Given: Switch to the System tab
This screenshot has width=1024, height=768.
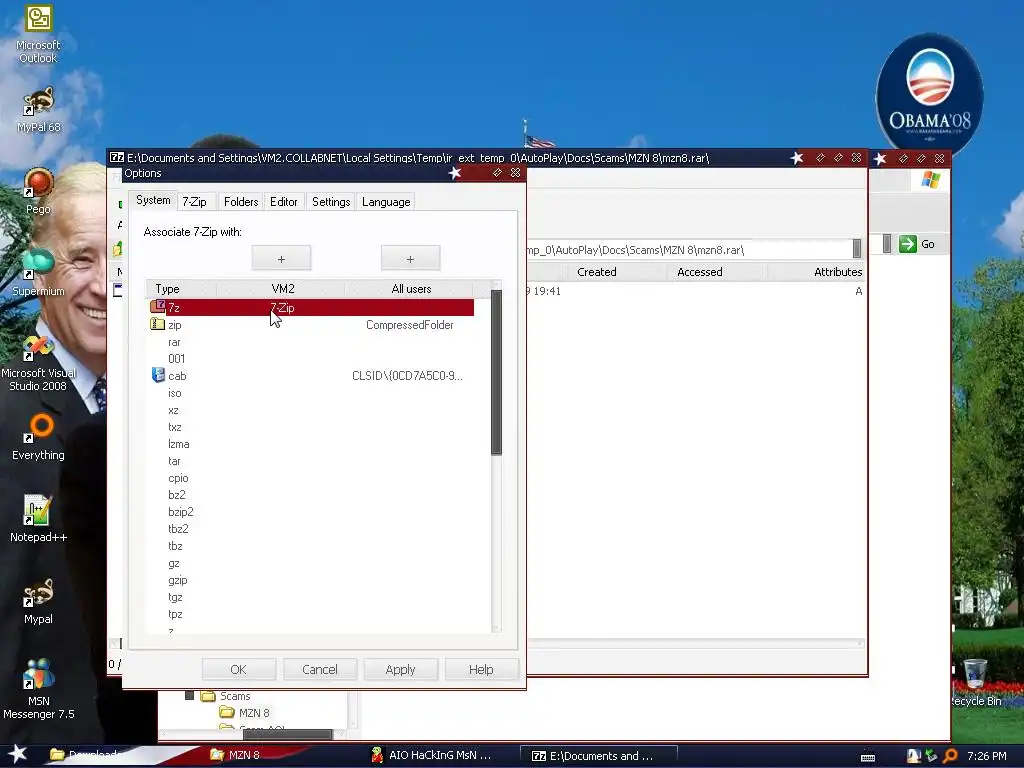Looking at the screenshot, I should pos(153,200).
